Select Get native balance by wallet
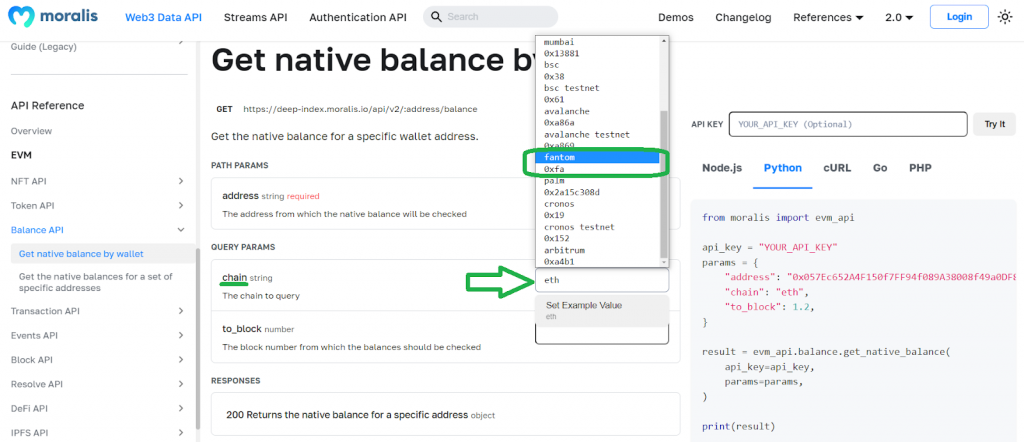 coord(102,254)
